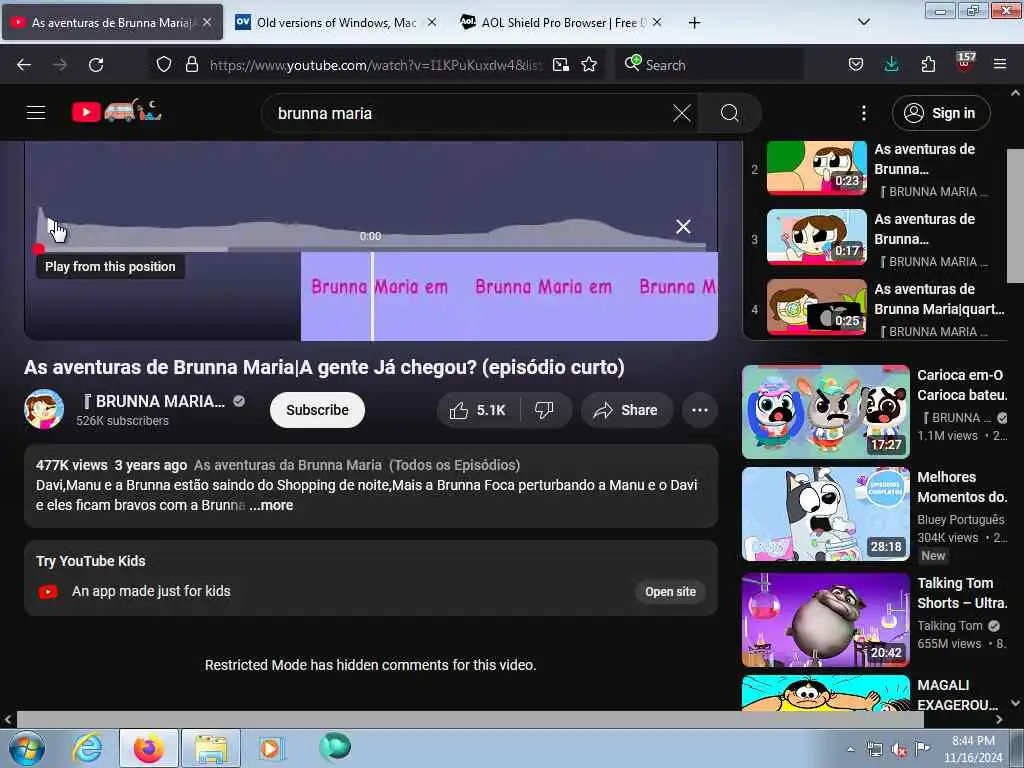
Task: Select the As aventuras de Brunna tab
Action: [112, 22]
